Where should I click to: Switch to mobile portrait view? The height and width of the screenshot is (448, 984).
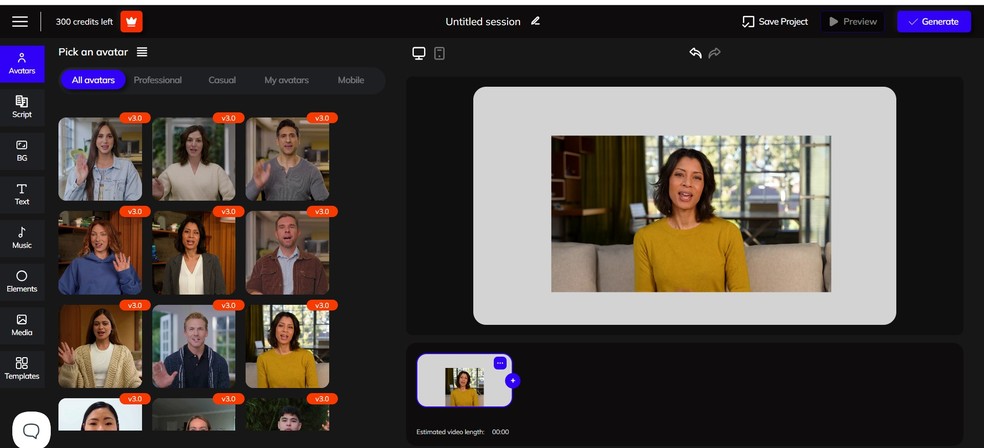coord(440,53)
